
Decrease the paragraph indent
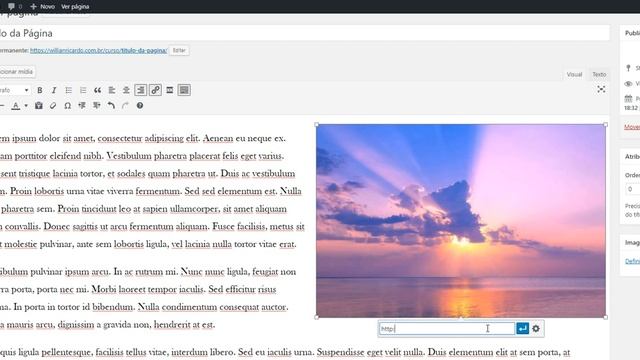tap(82, 106)
